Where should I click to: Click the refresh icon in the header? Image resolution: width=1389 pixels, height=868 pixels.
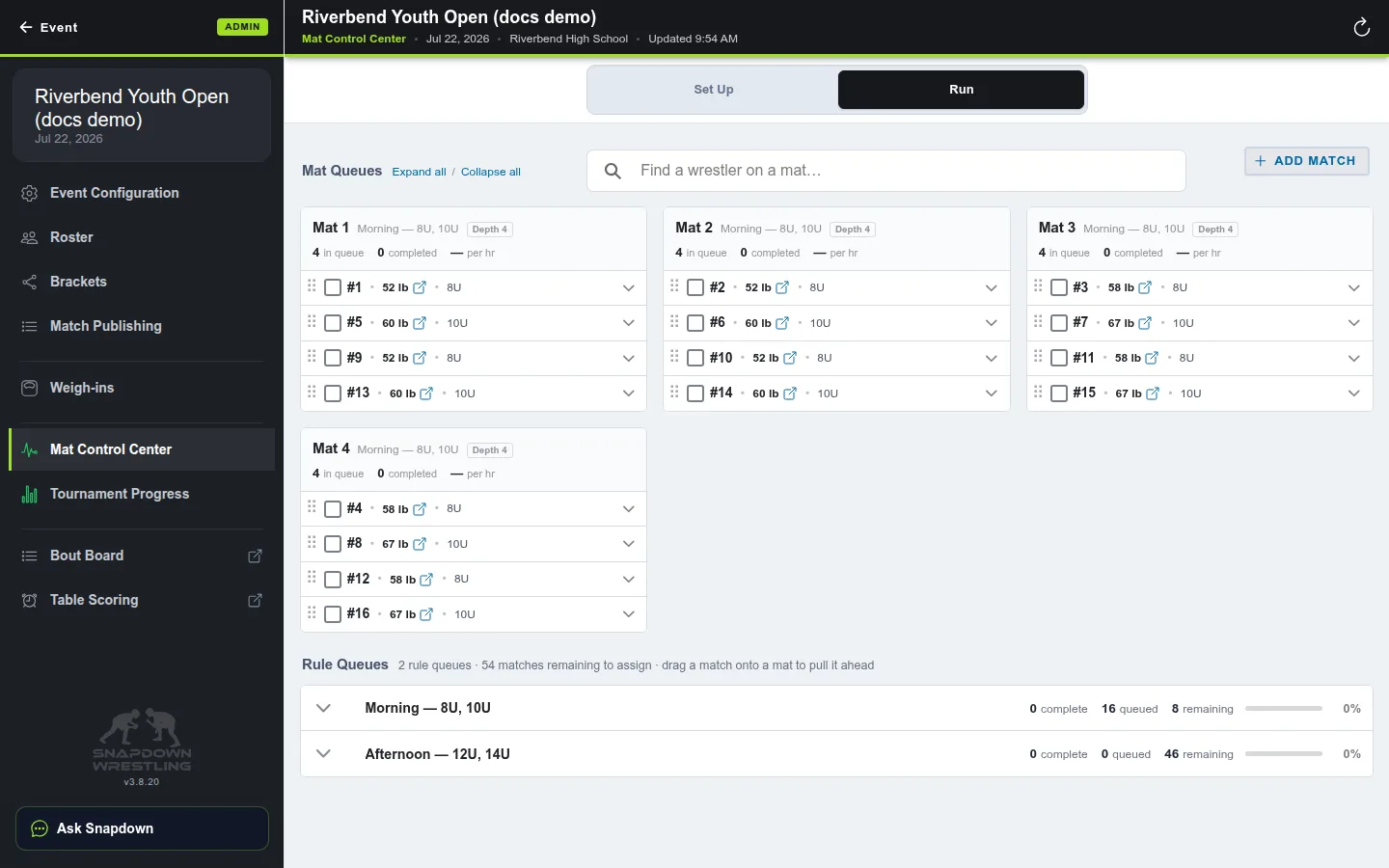(x=1361, y=27)
